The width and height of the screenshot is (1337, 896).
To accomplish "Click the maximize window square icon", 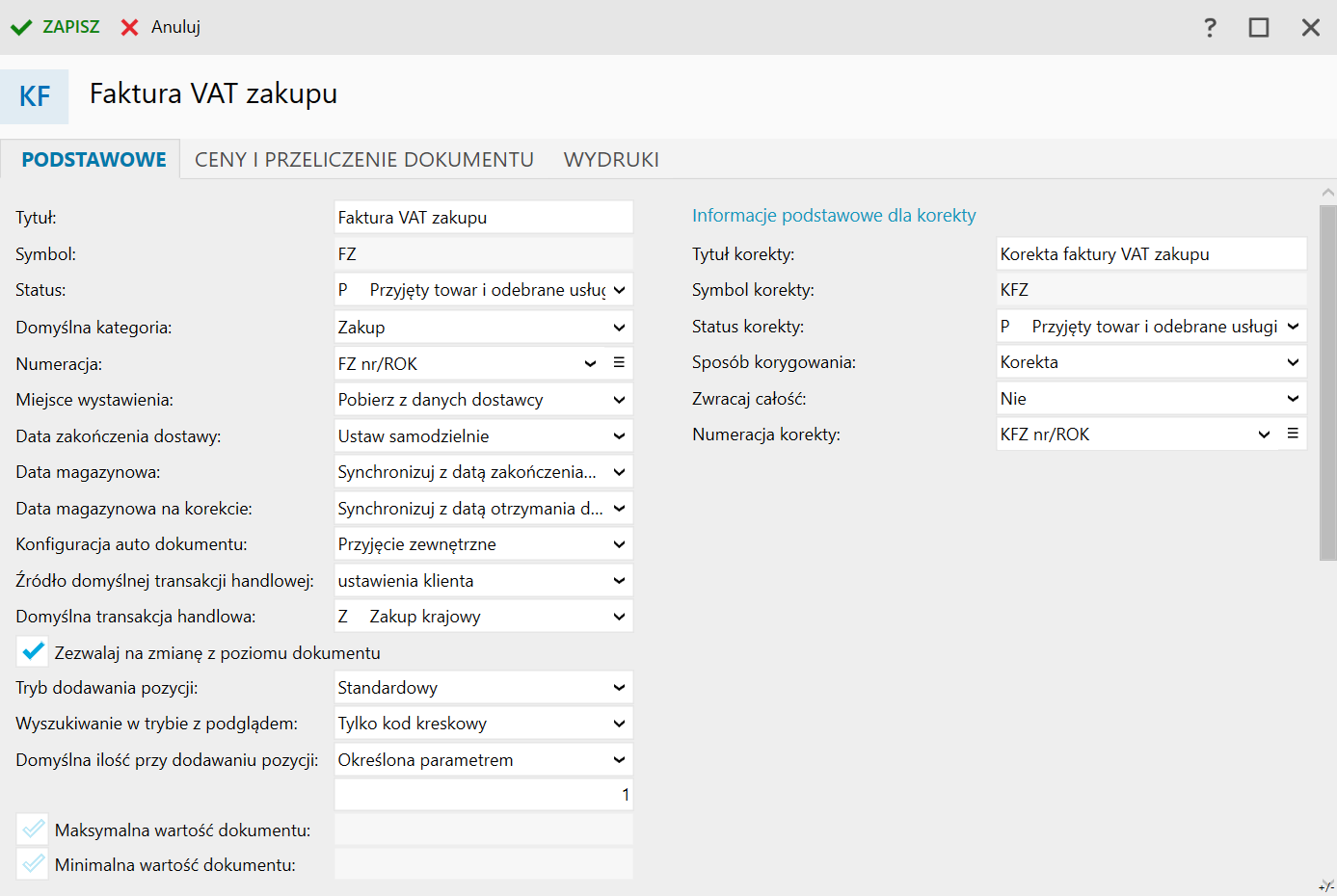I will click(1259, 27).
